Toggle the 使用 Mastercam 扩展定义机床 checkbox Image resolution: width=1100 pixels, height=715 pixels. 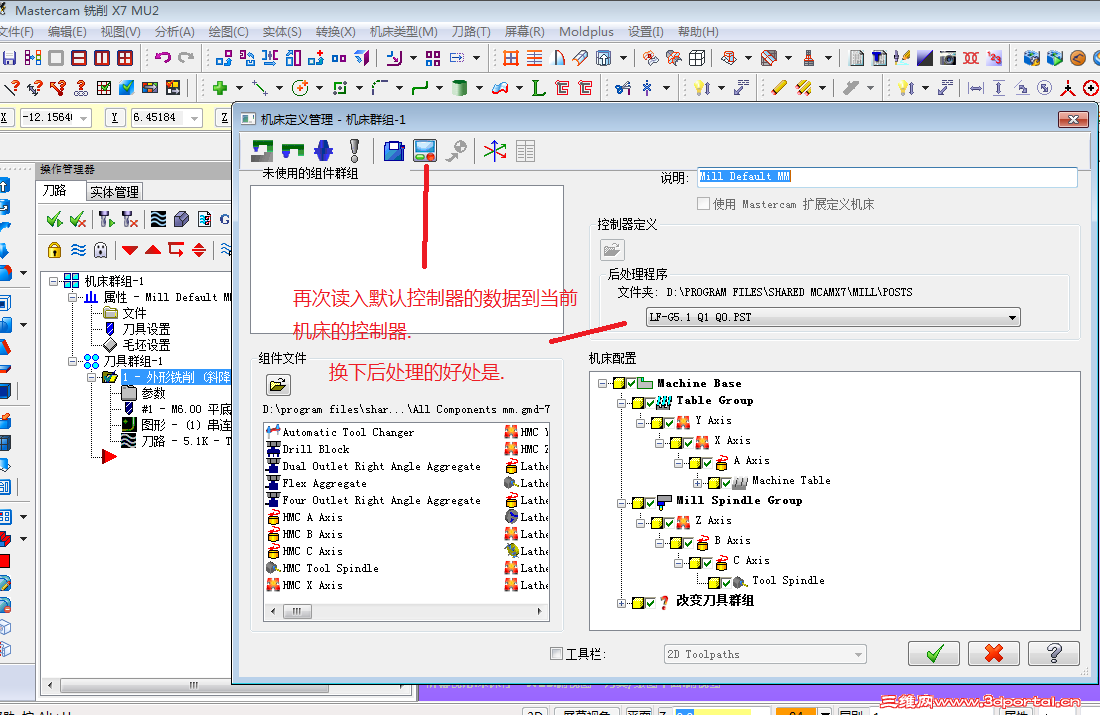703,203
